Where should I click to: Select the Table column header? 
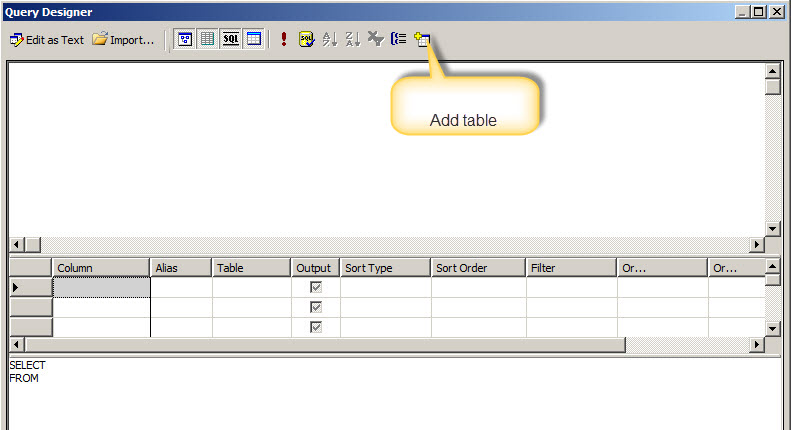tap(251, 268)
